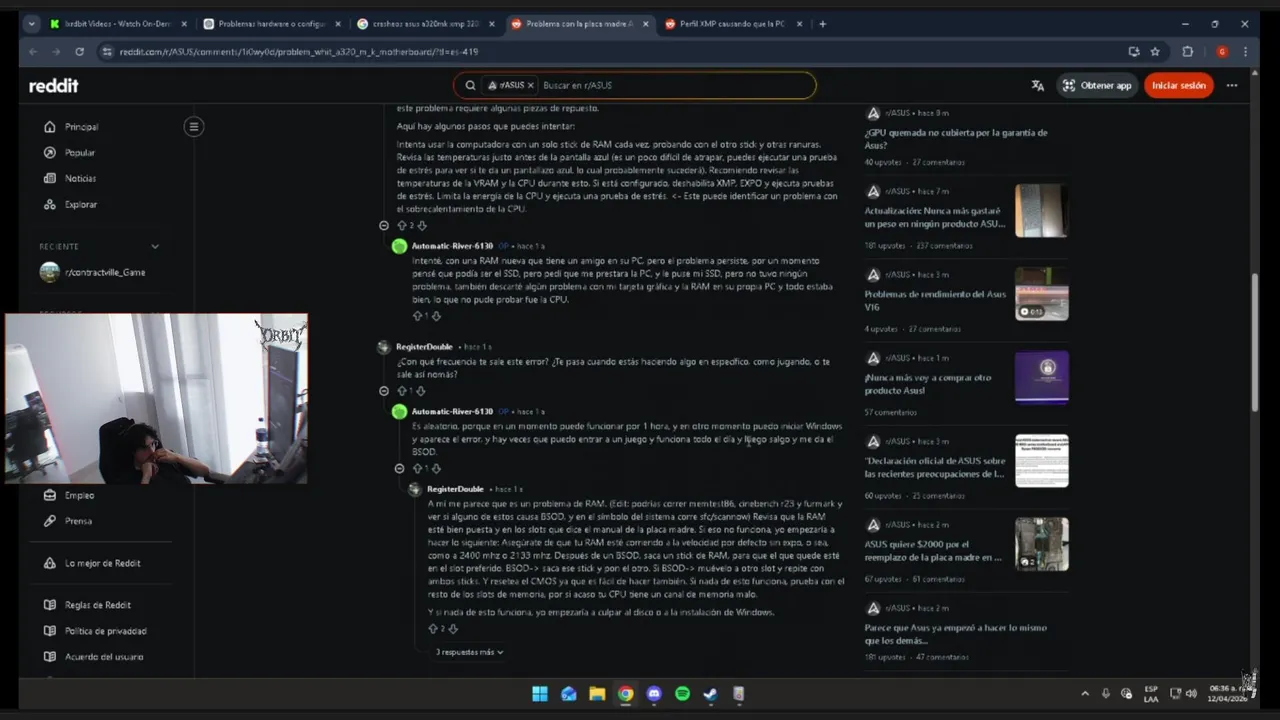The height and width of the screenshot is (720, 1280).
Task: Open Reglas de Reddit
Action: (x=97, y=605)
